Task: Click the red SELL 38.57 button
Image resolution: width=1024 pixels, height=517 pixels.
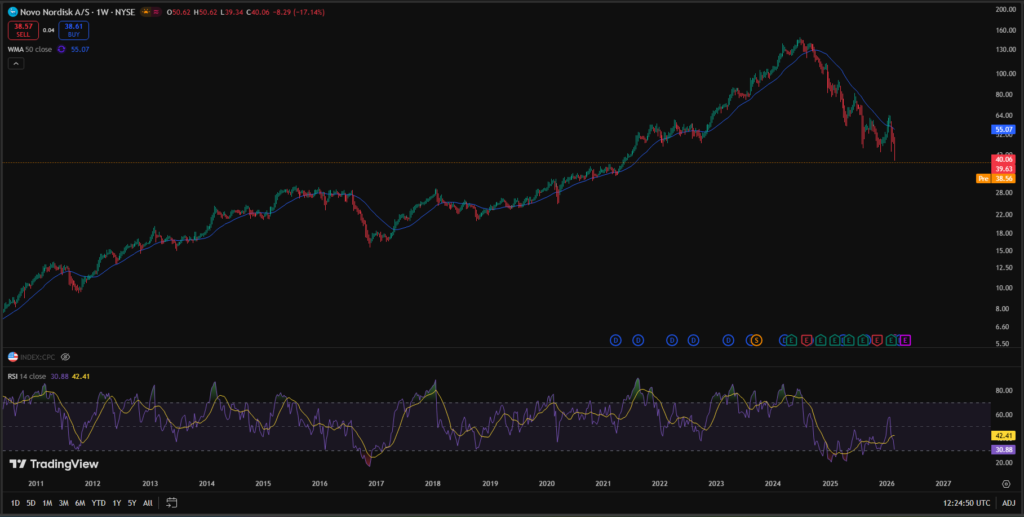Action: pos(23,30)
